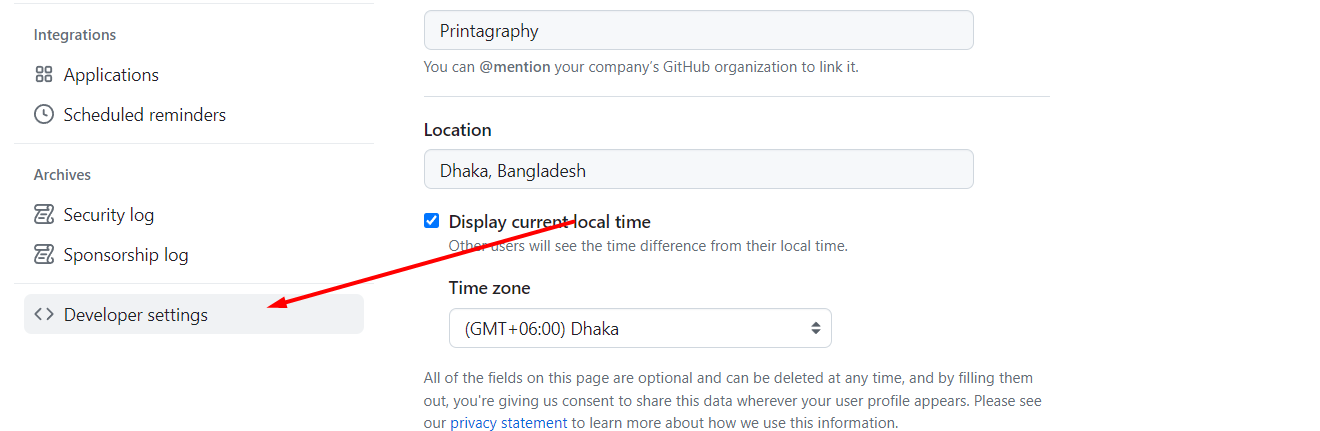
Task: Open Developer settings in the sidebar
Action: pos(194,314)
